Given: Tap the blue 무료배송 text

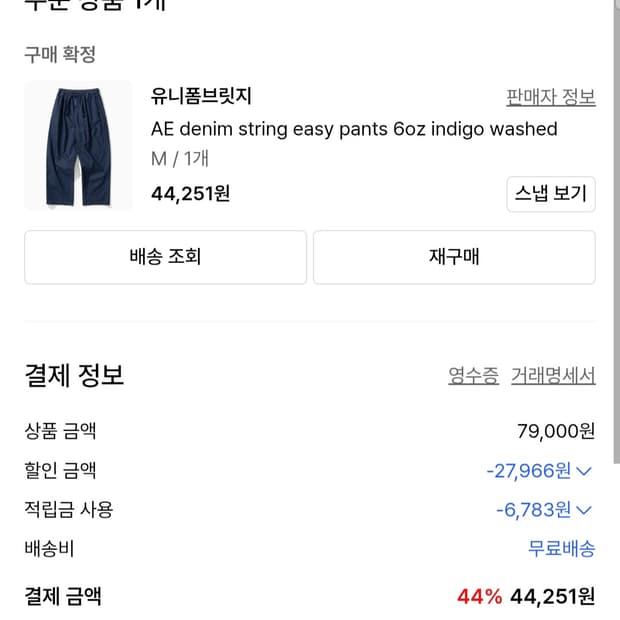Looking at the screenshot, I should (x=561, y=548).
